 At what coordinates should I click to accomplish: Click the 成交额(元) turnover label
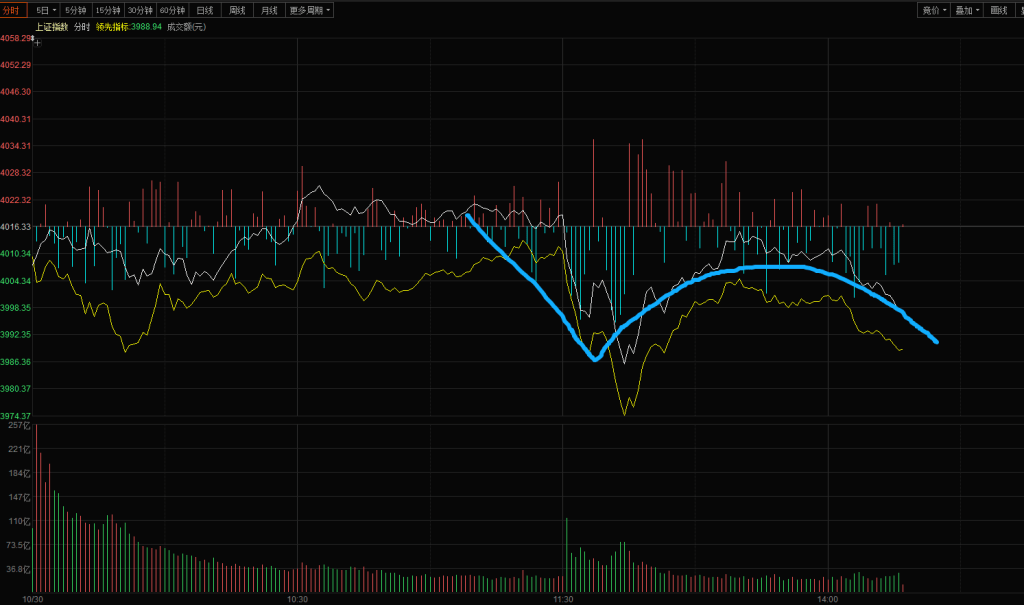click(185, 26)
